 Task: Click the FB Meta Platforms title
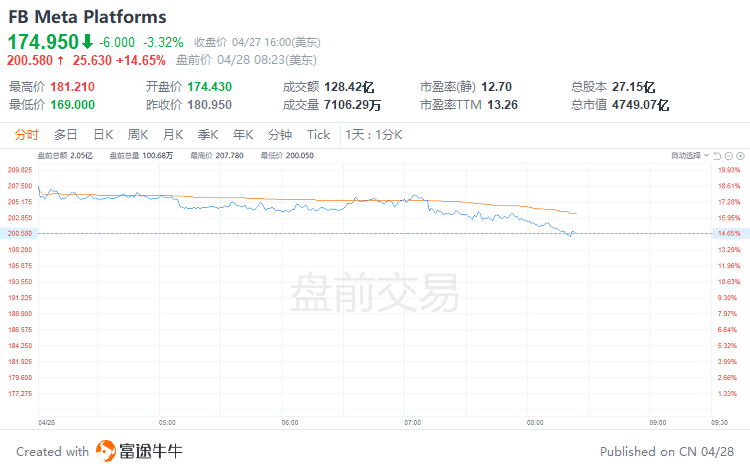87,17
